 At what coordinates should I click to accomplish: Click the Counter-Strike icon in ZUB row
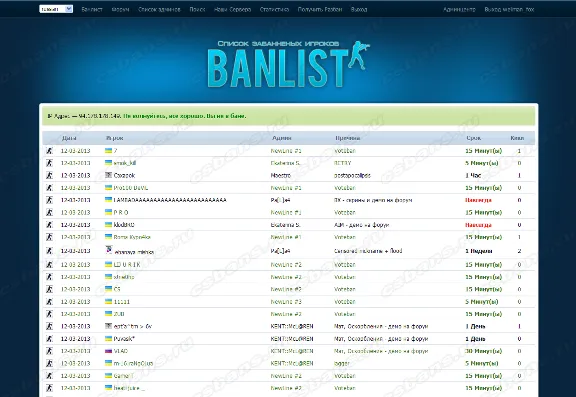[49, 314]
